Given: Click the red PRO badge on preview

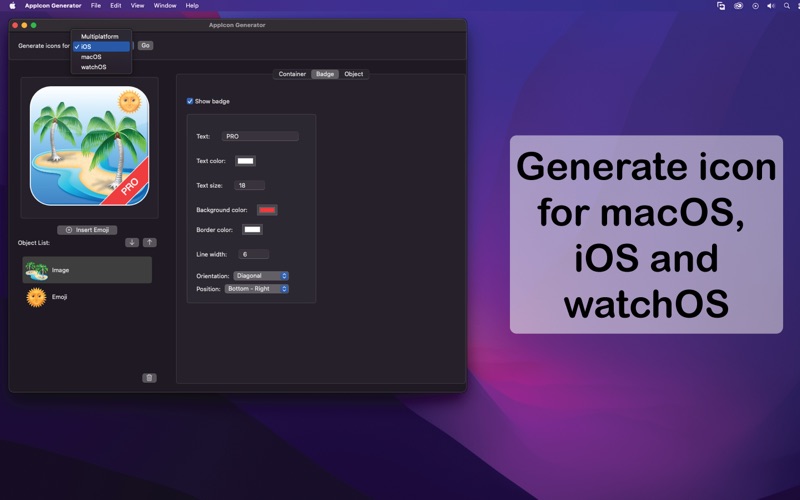Looking at the screenshot, I should [x=128, y=185].
